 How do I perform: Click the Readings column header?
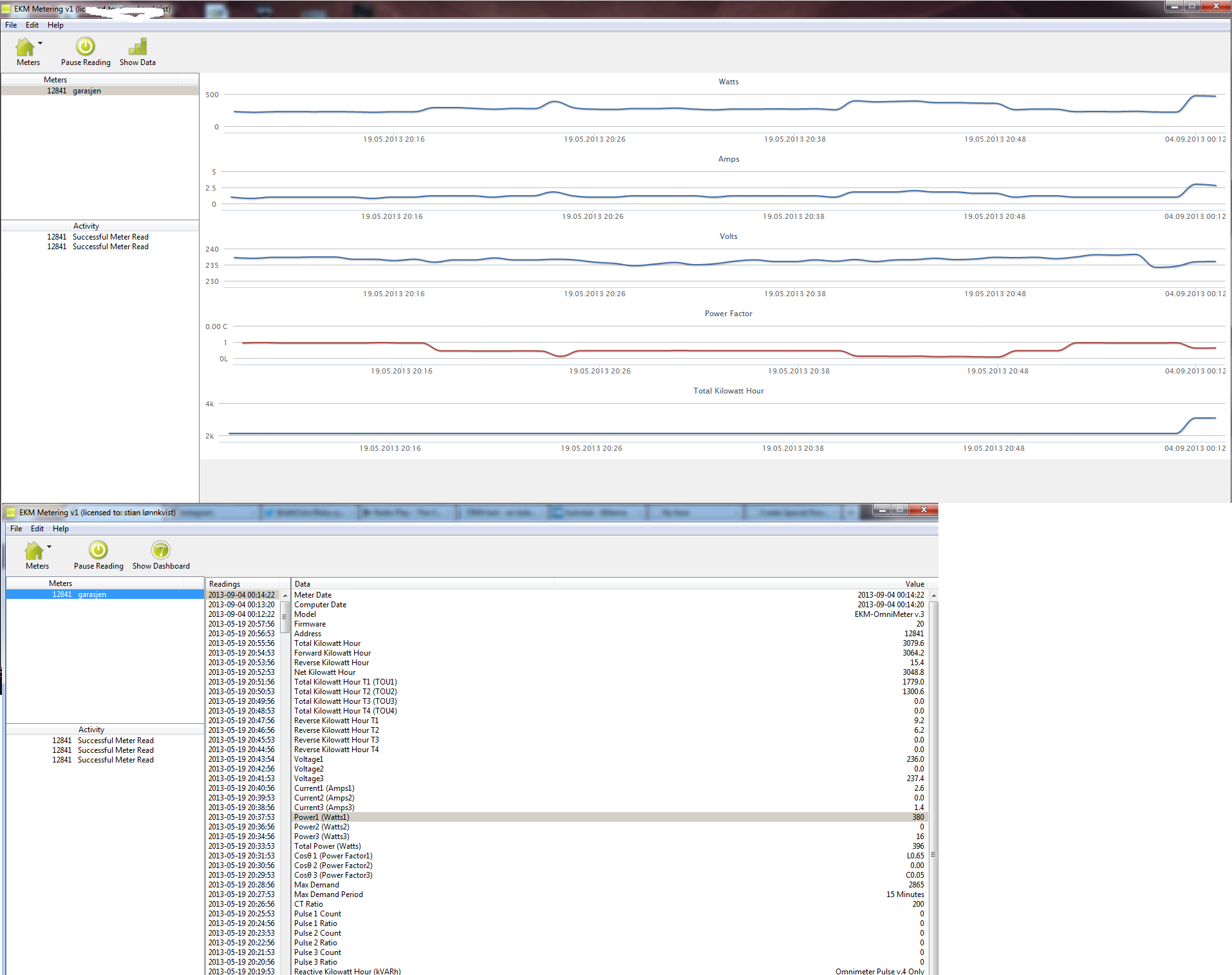225,584
